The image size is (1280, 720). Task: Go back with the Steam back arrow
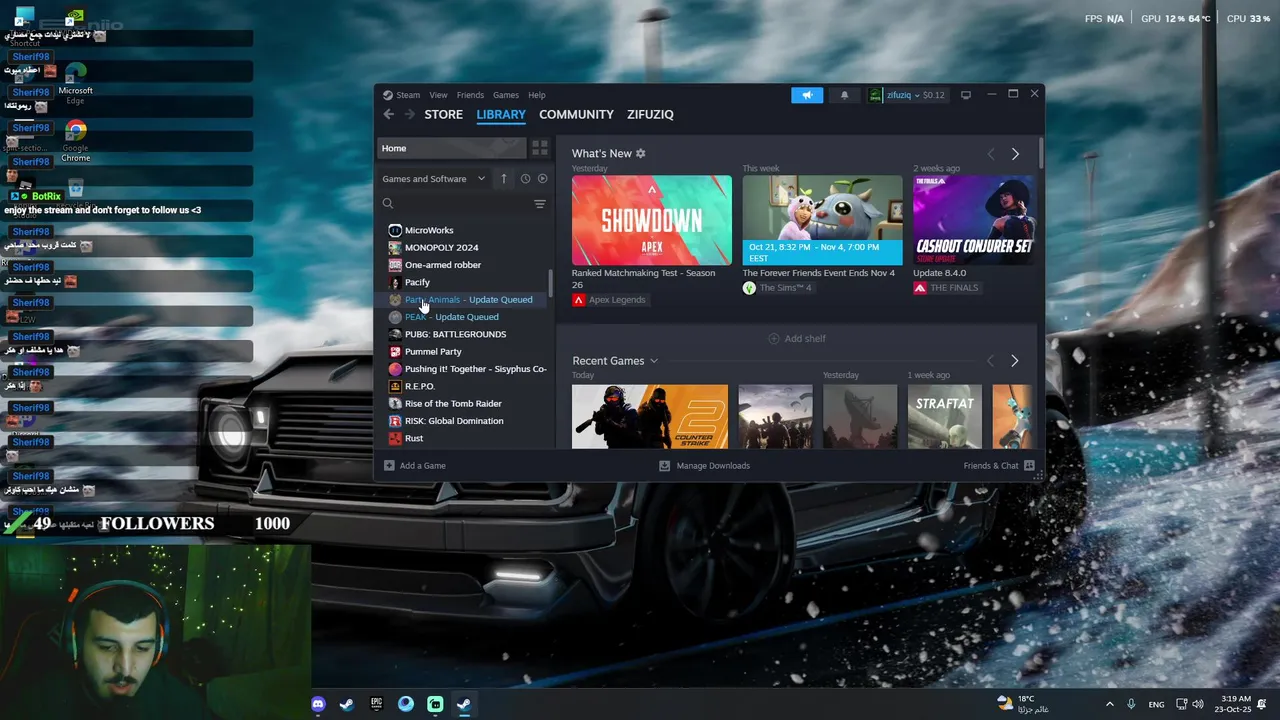(x=389, y=114)
